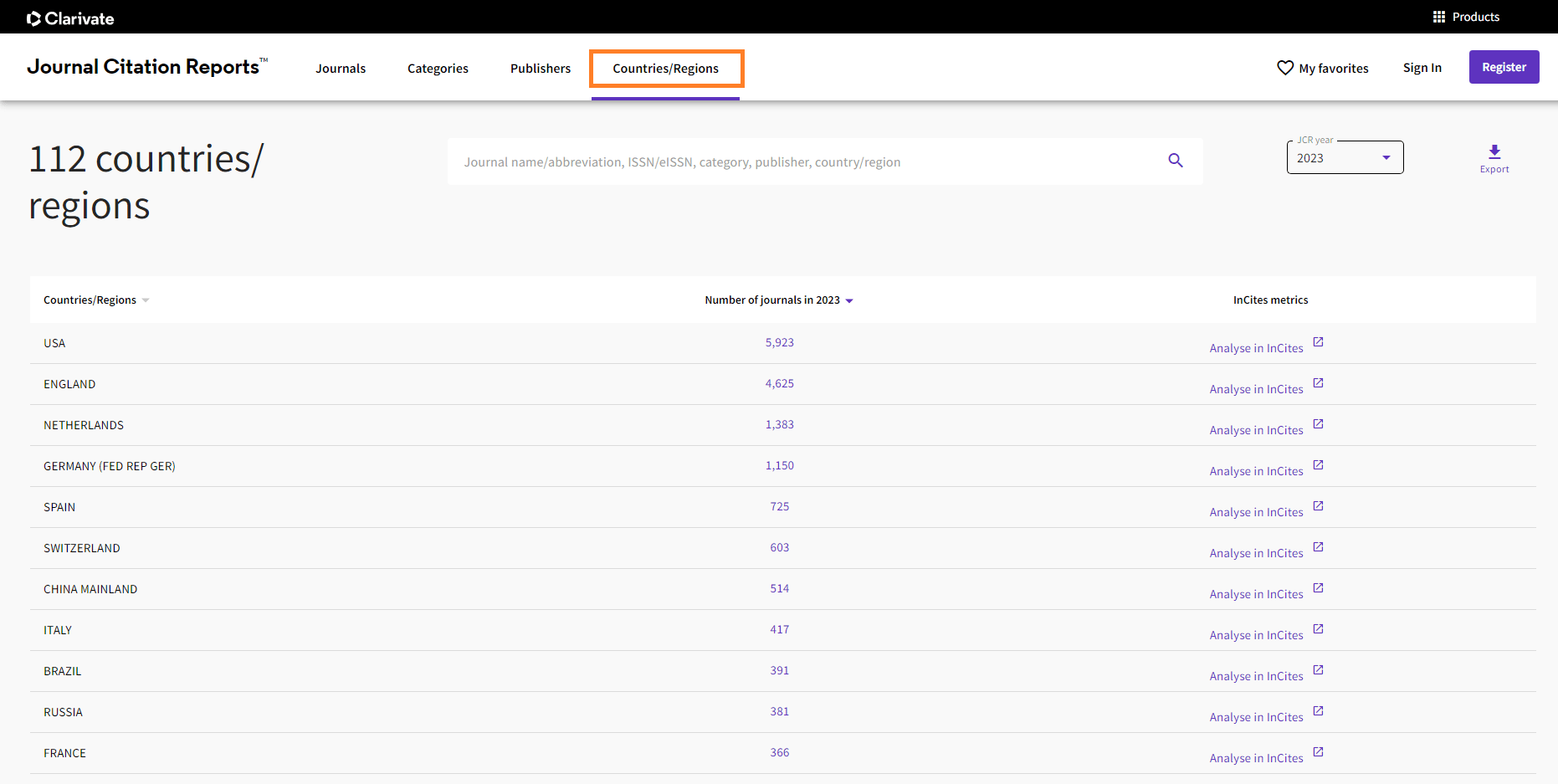The height and width of the screenshot is (784, 1558).
Task: Open external link icon for RUSSIA row
Action: click(x=1318, y=710)
